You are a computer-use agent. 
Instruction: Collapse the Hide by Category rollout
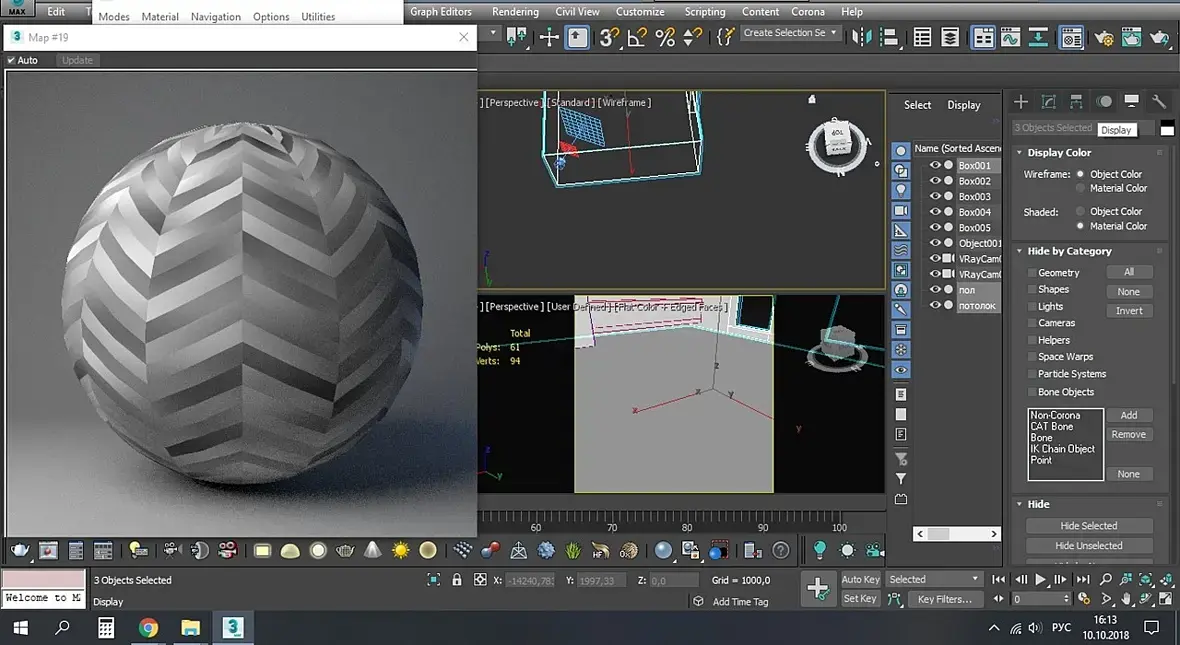1069,251
